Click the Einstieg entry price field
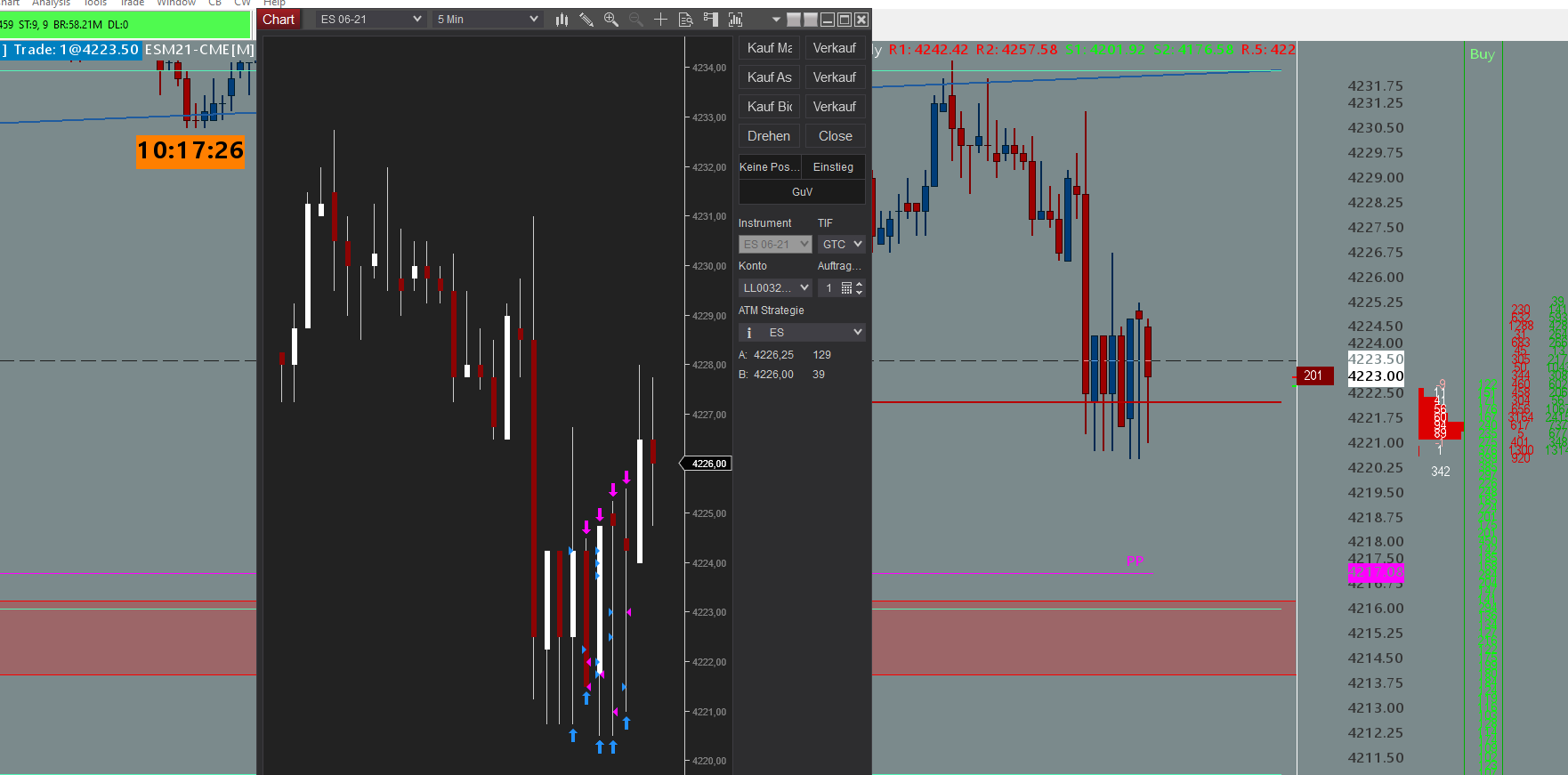 point(833,167)
